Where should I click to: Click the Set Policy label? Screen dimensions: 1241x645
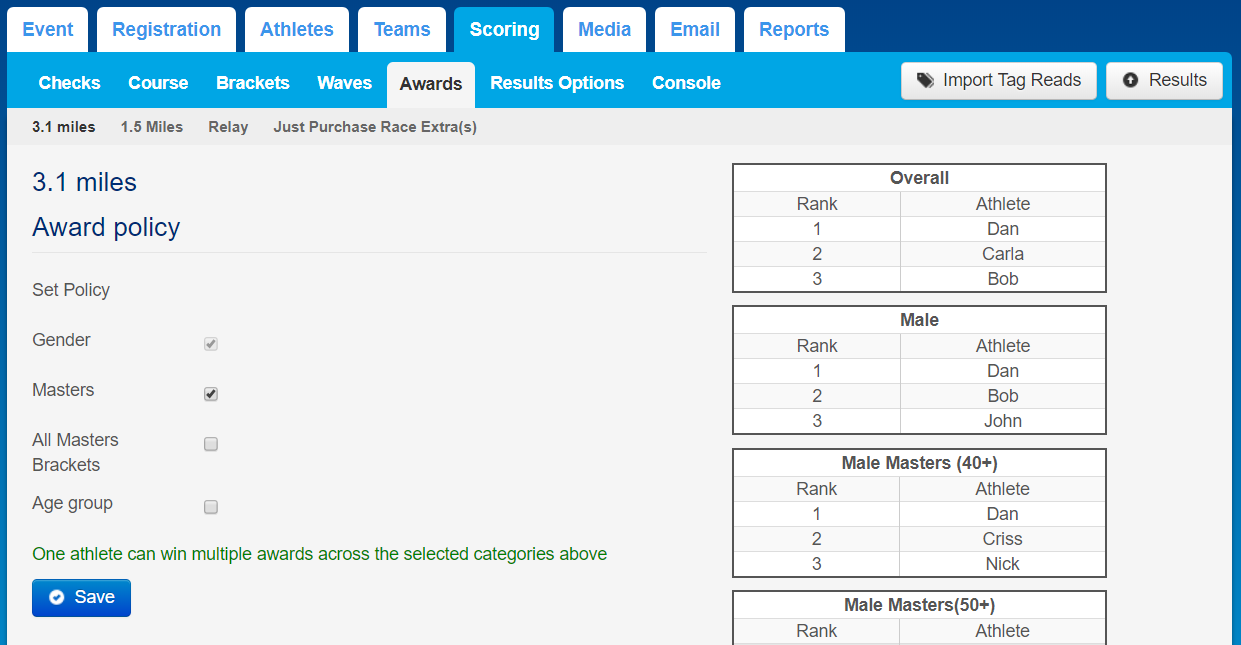point(71,290)
